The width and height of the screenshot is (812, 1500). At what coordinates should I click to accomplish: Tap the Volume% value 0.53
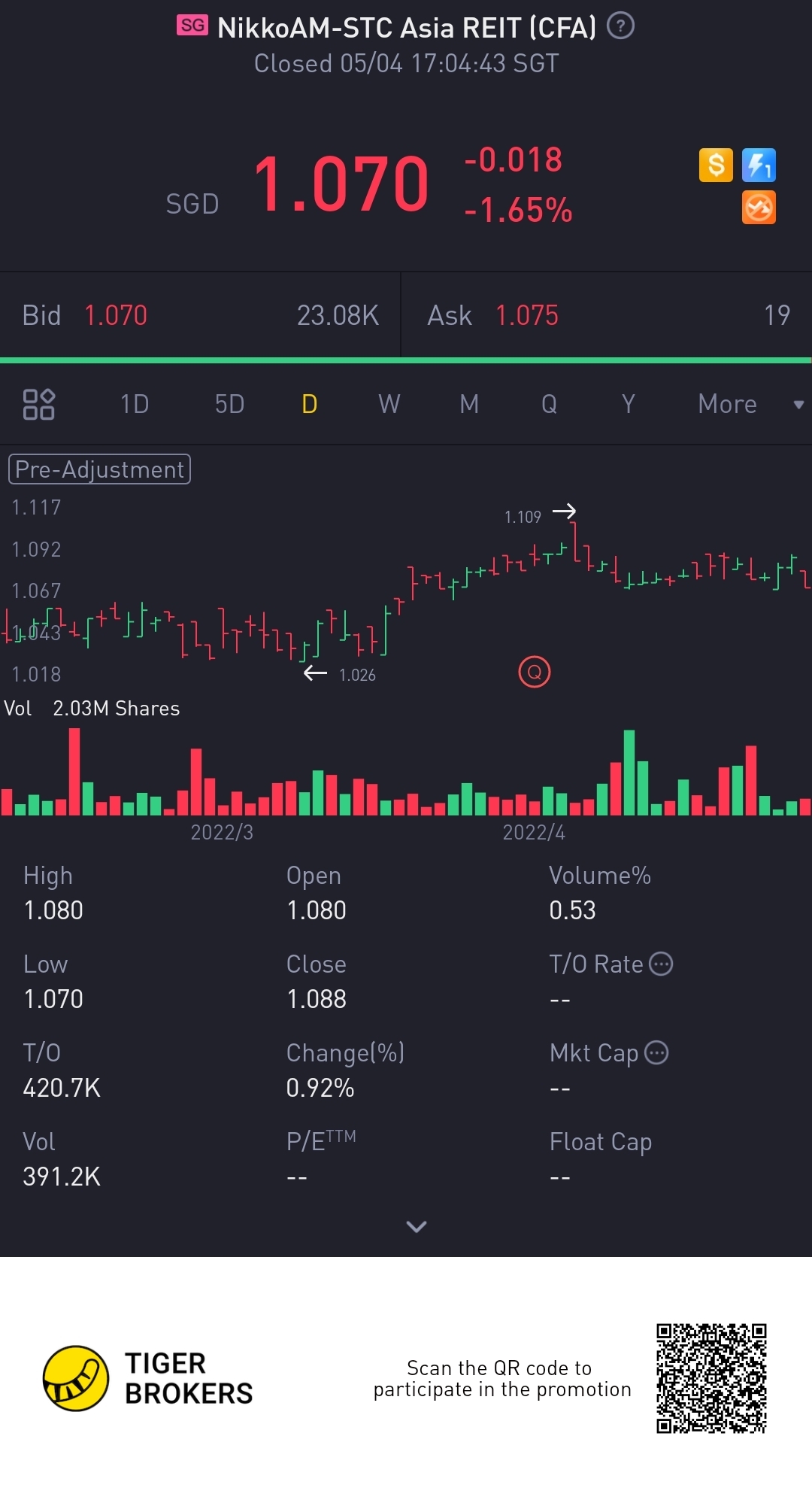pyautogui.click(x=572, y=910)
